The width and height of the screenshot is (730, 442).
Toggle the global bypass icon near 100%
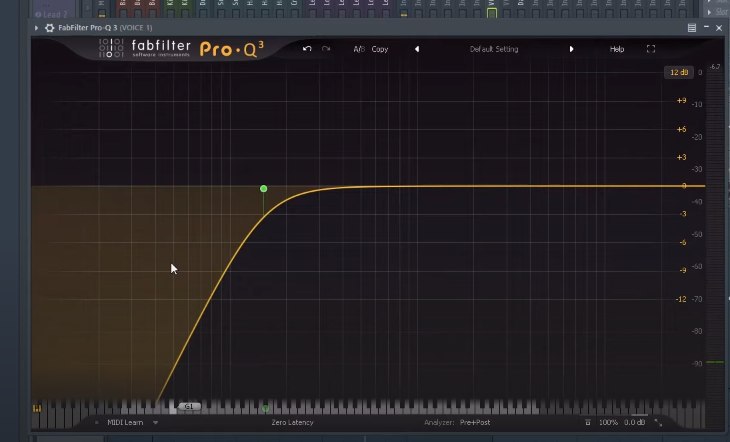[x=588, y=422]
